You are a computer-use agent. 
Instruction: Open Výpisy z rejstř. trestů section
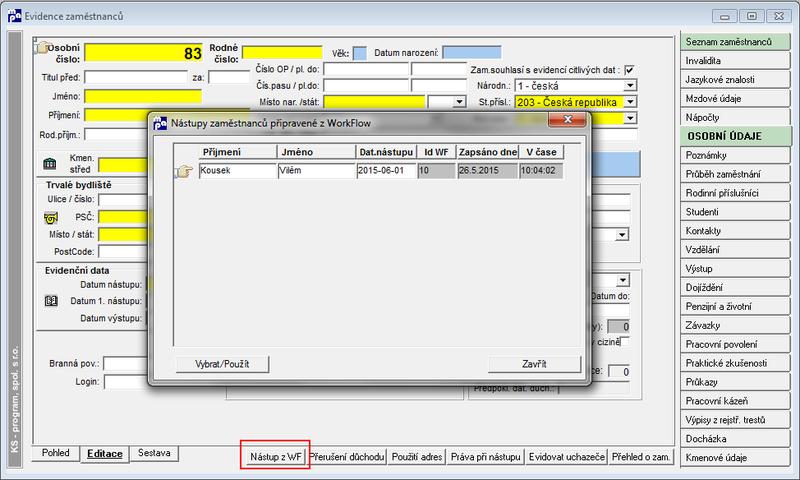tap(735, 419)
